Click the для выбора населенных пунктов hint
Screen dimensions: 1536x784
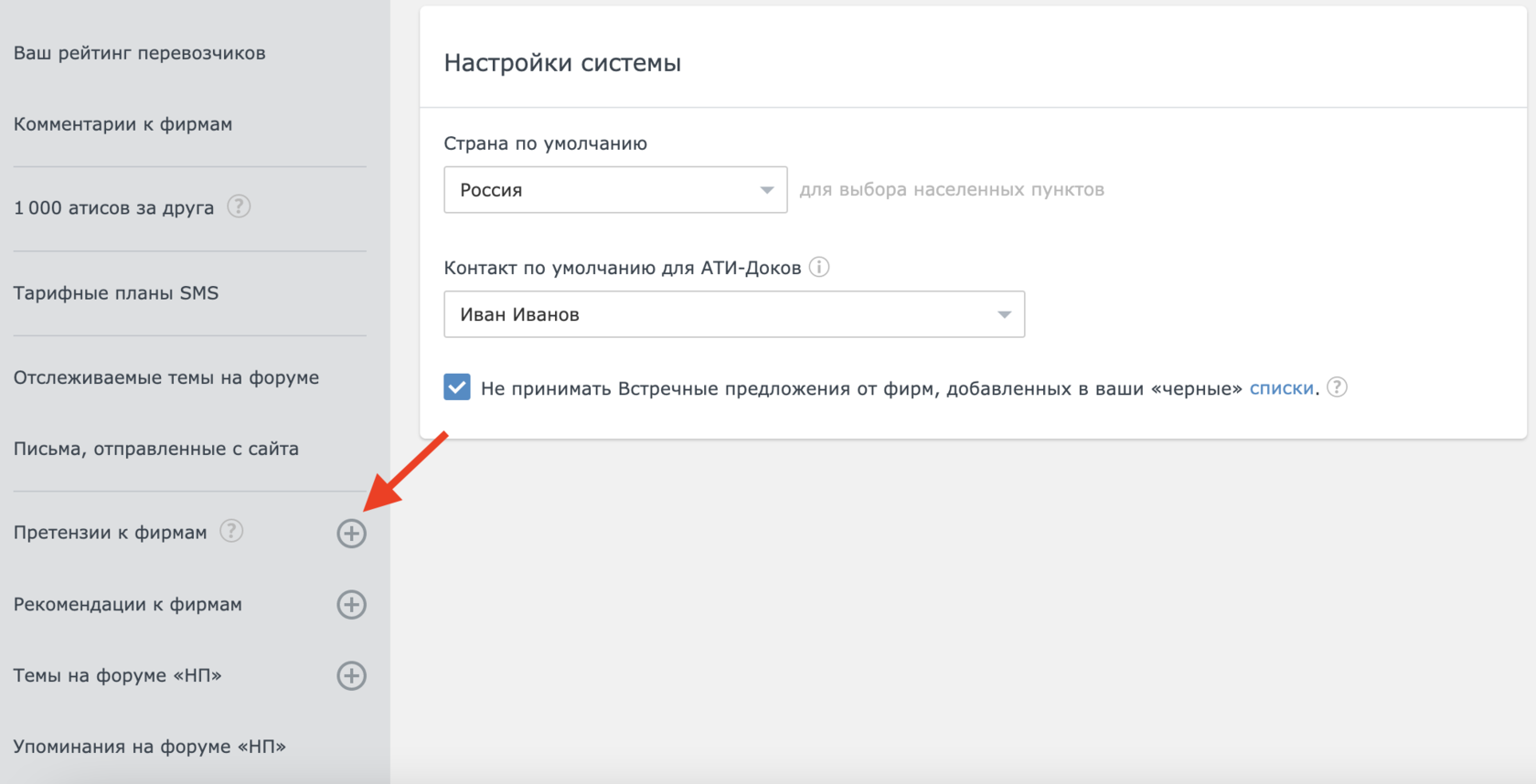[952, 190]
